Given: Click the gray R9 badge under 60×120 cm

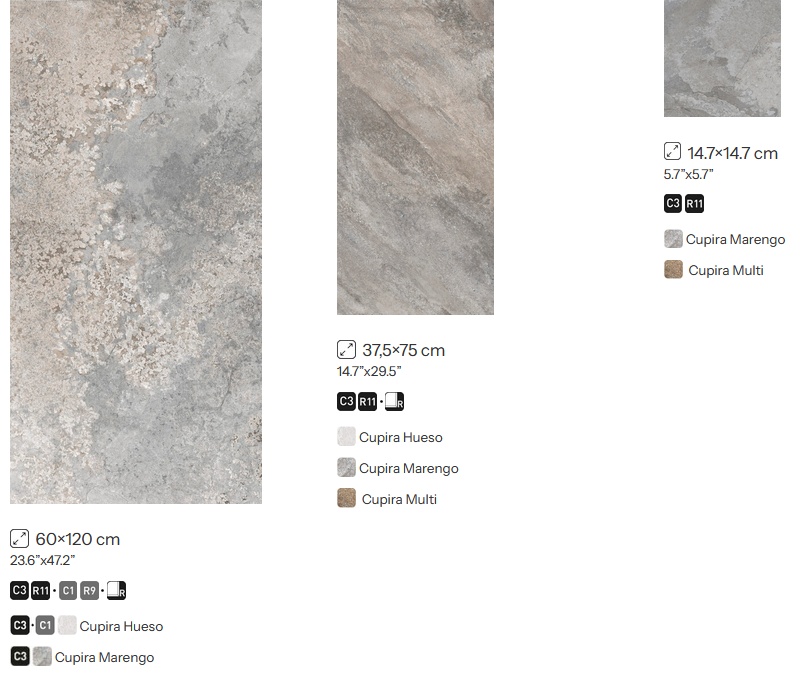Looking at the screenshot, I should pyautogui.click(x=89, y=590).
